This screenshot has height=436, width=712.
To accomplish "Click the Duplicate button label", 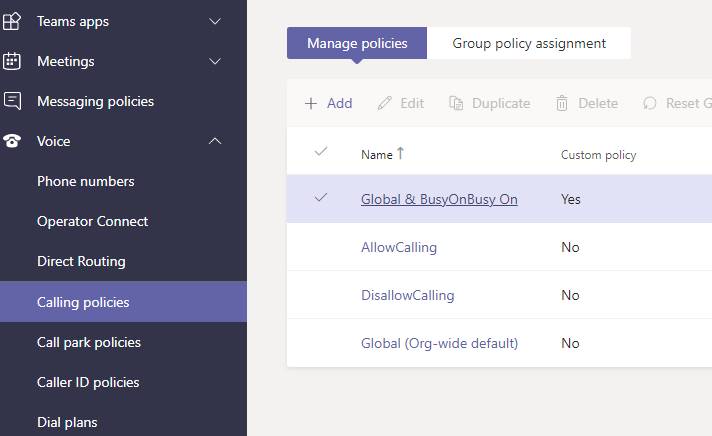I will (x=501, y=104).
